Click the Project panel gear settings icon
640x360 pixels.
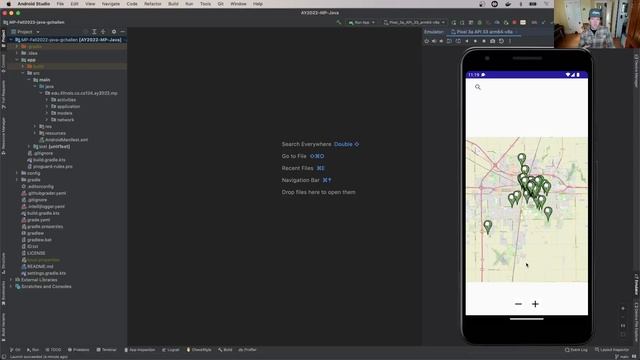click(x=114, y=32)
